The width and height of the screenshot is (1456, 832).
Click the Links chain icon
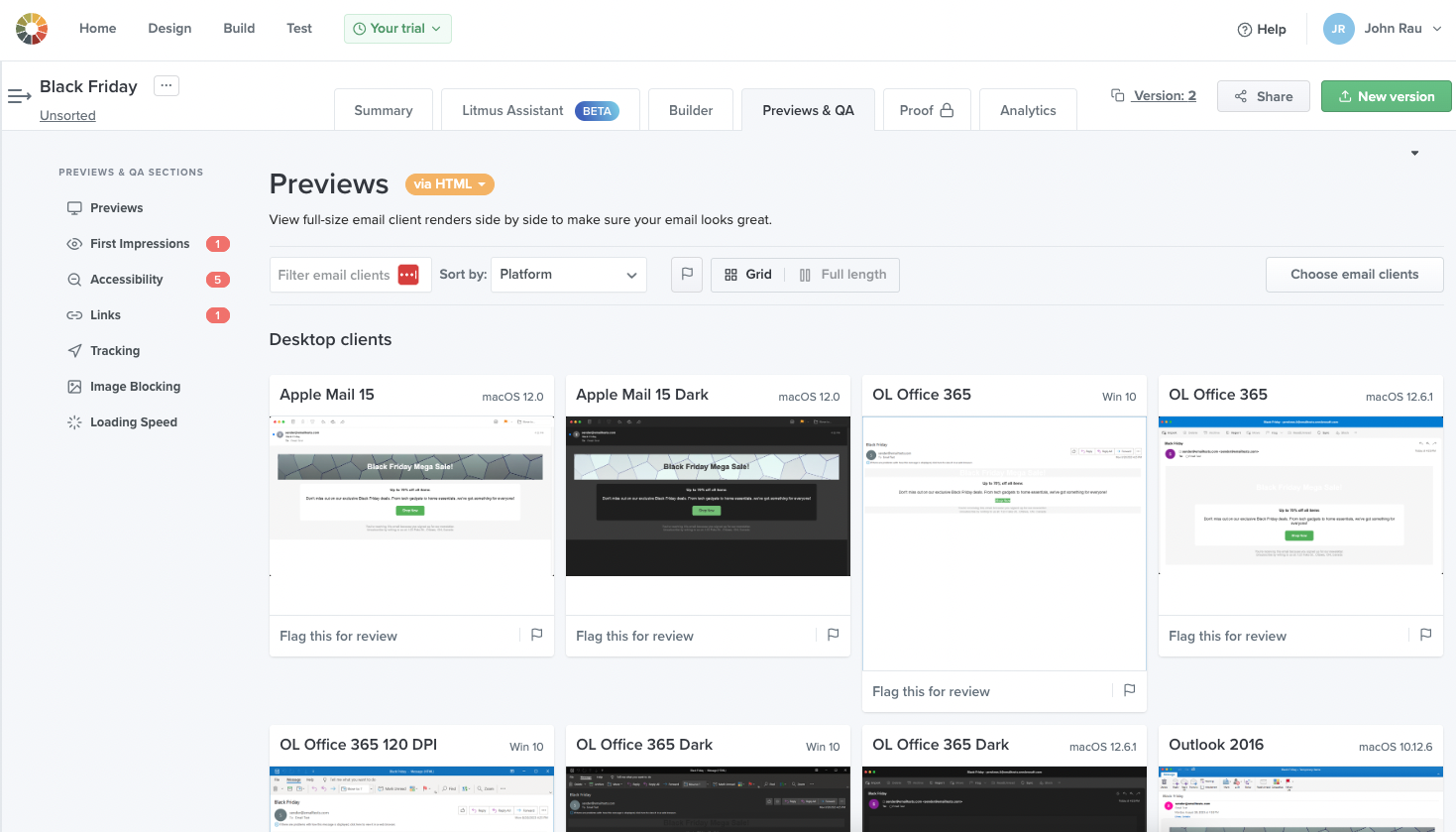[x=74, y=315]
